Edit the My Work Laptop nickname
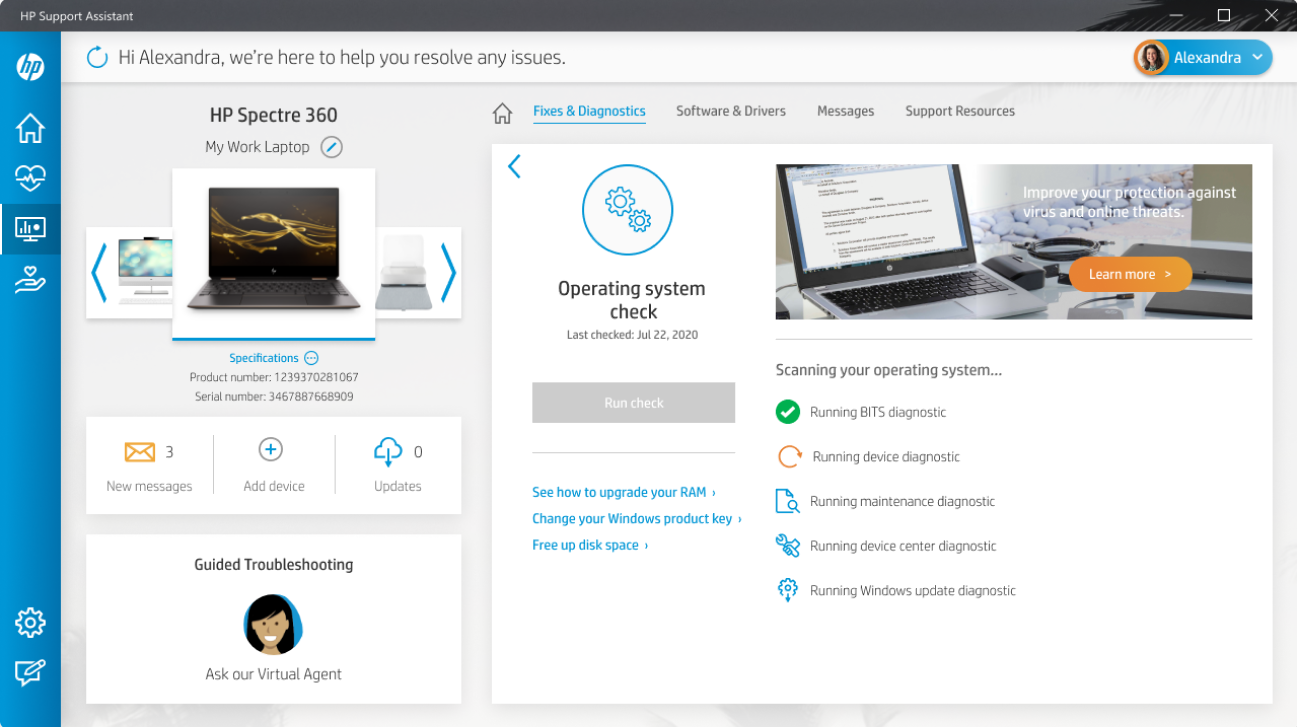Screen dimensions: 1297x727 [331, 147]
